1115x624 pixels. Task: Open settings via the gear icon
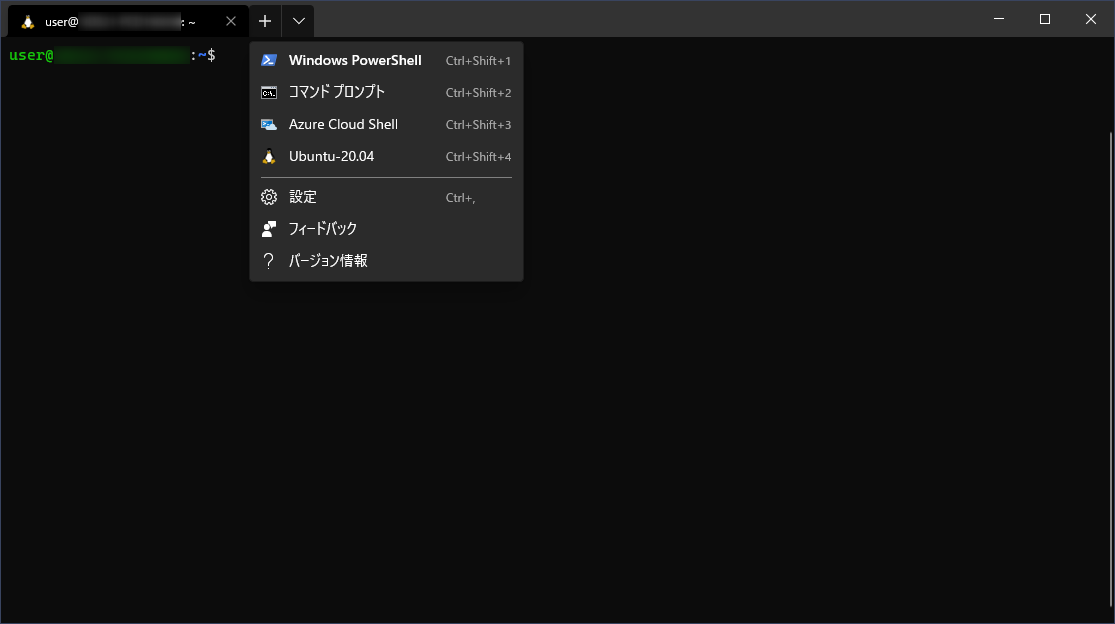click(x=269, y=197)
